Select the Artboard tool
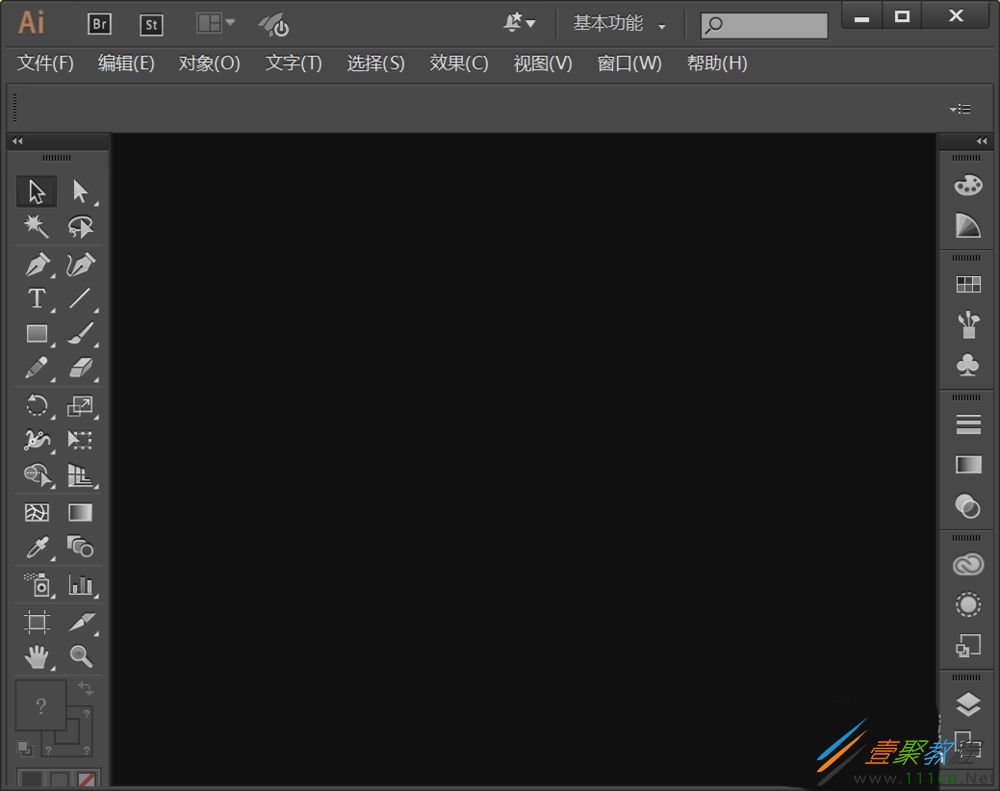 36,621
